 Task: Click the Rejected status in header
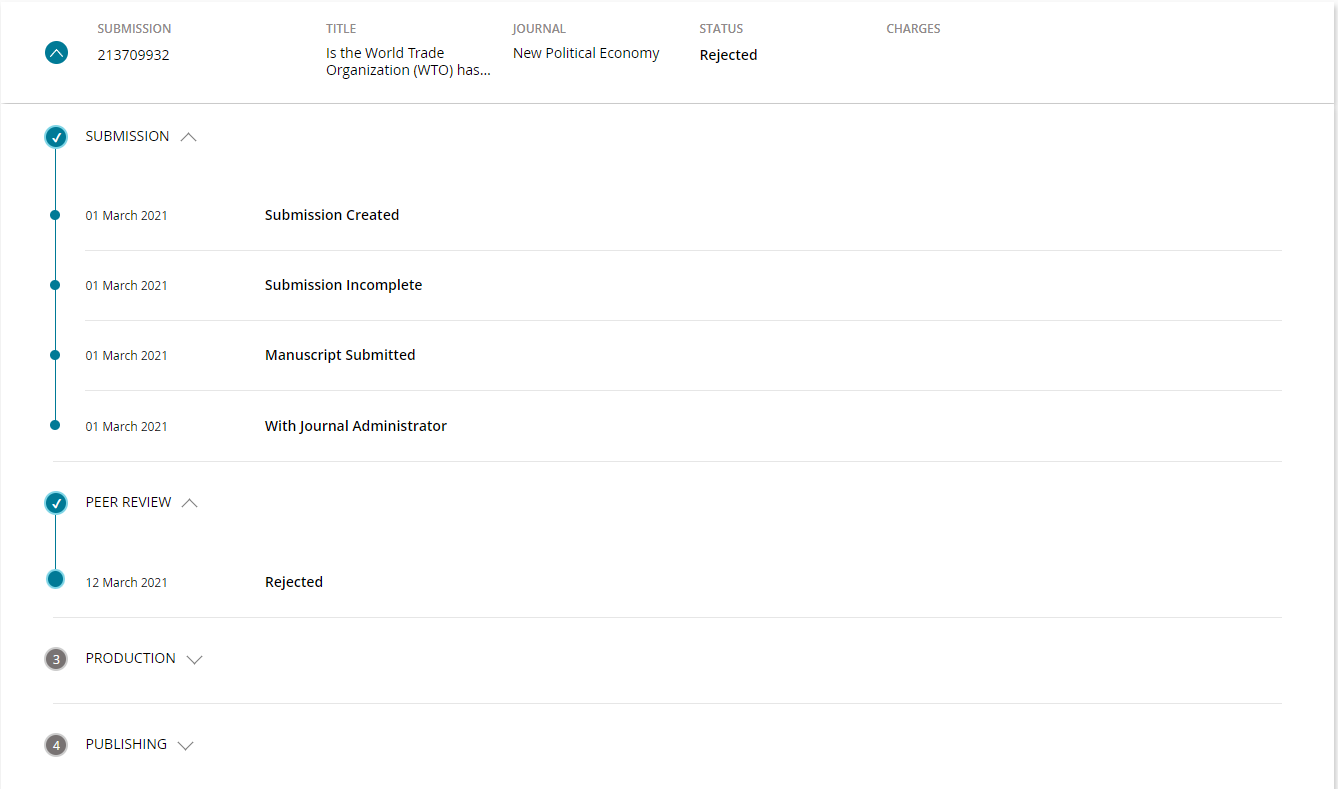coord(728,55)
